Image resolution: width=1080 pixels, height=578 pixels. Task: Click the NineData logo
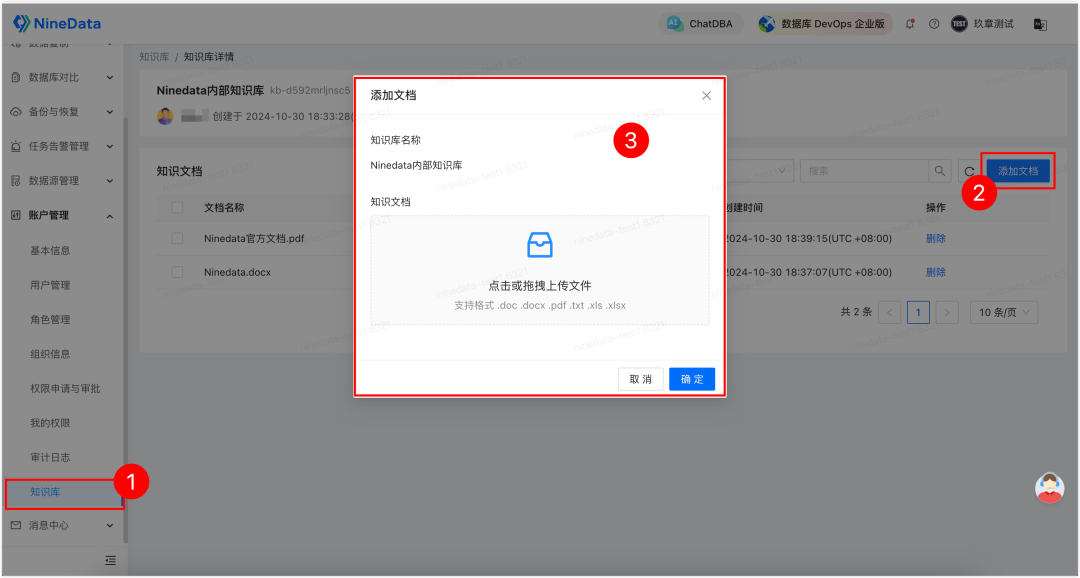(56, 23)
